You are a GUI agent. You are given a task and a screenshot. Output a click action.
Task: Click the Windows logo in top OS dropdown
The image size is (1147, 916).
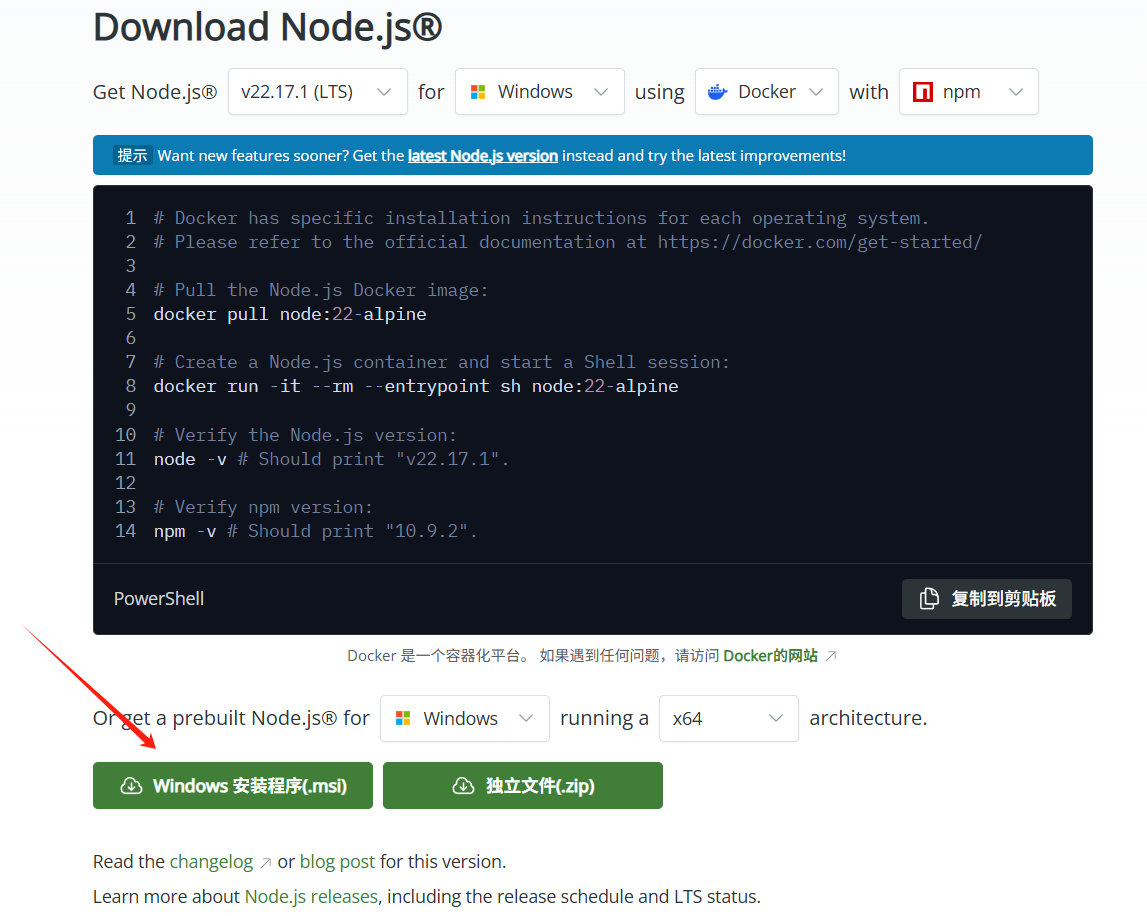478,92
